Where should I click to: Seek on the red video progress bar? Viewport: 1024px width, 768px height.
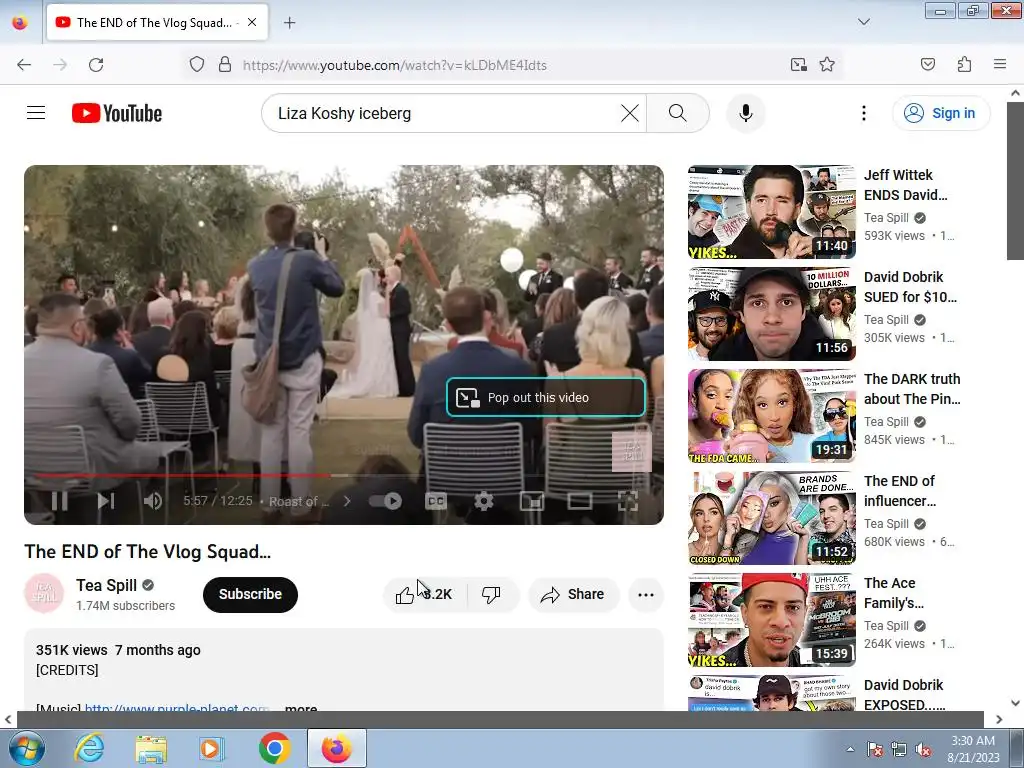tap(183, 475)
